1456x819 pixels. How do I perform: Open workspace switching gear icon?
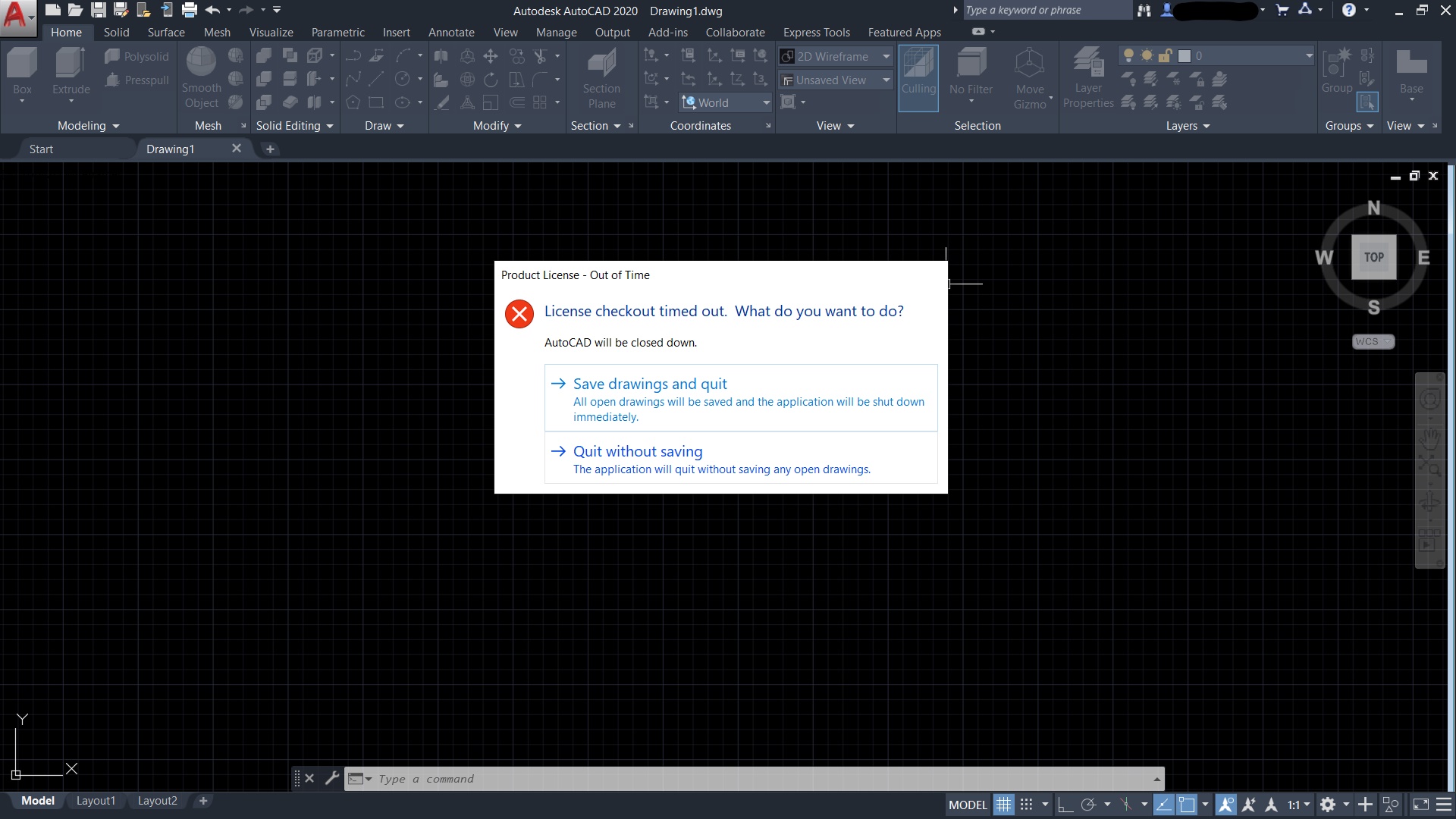click(x=1328, y=805)
